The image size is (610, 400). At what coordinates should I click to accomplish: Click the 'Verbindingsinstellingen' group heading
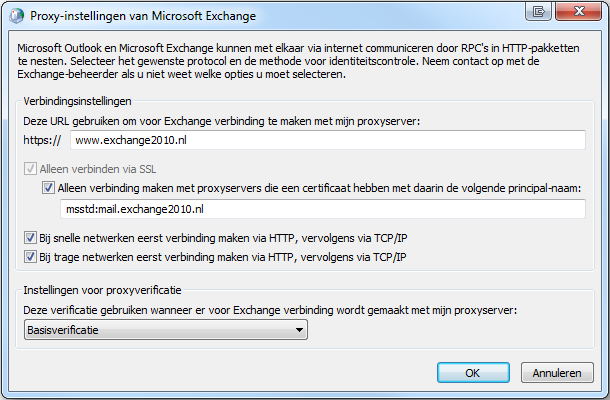[77, 101]
